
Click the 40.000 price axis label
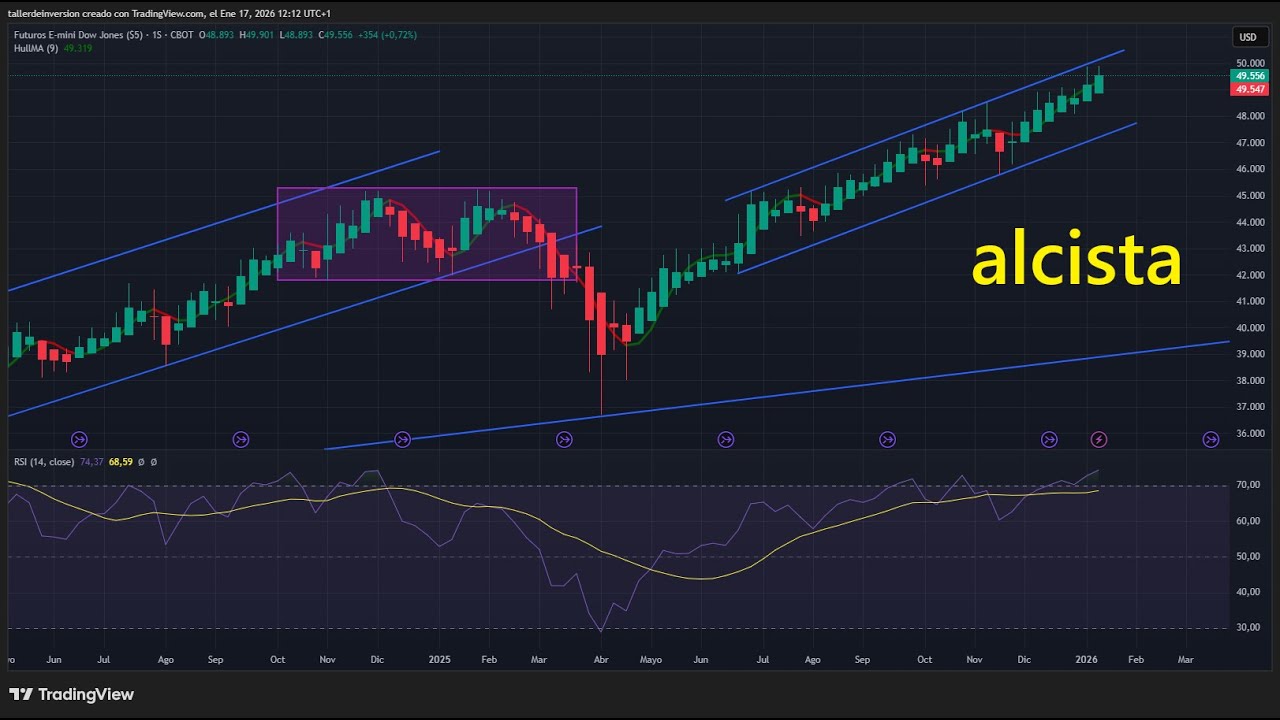(1250, 328)
